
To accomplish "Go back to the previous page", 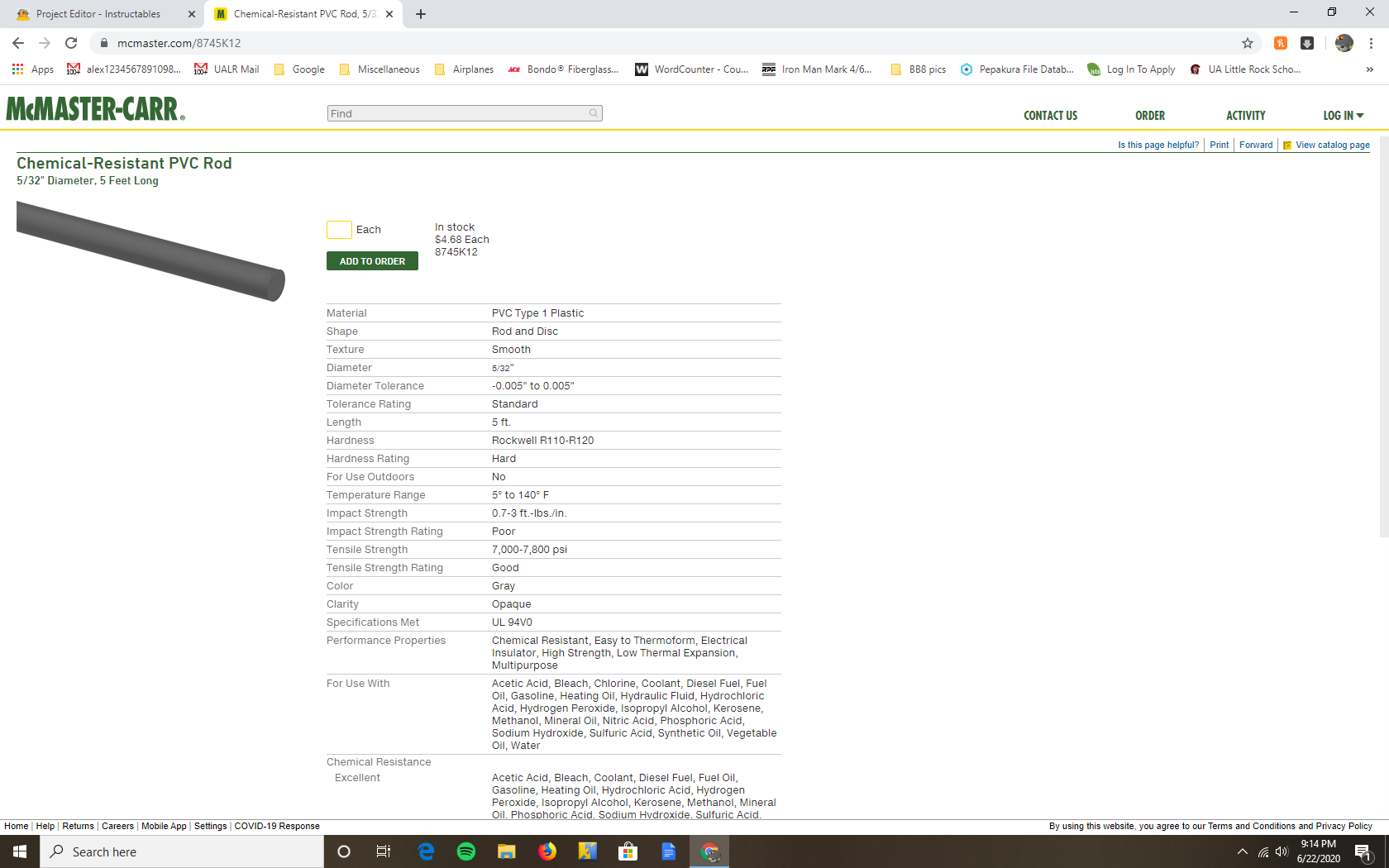I will tap(18, 43).
